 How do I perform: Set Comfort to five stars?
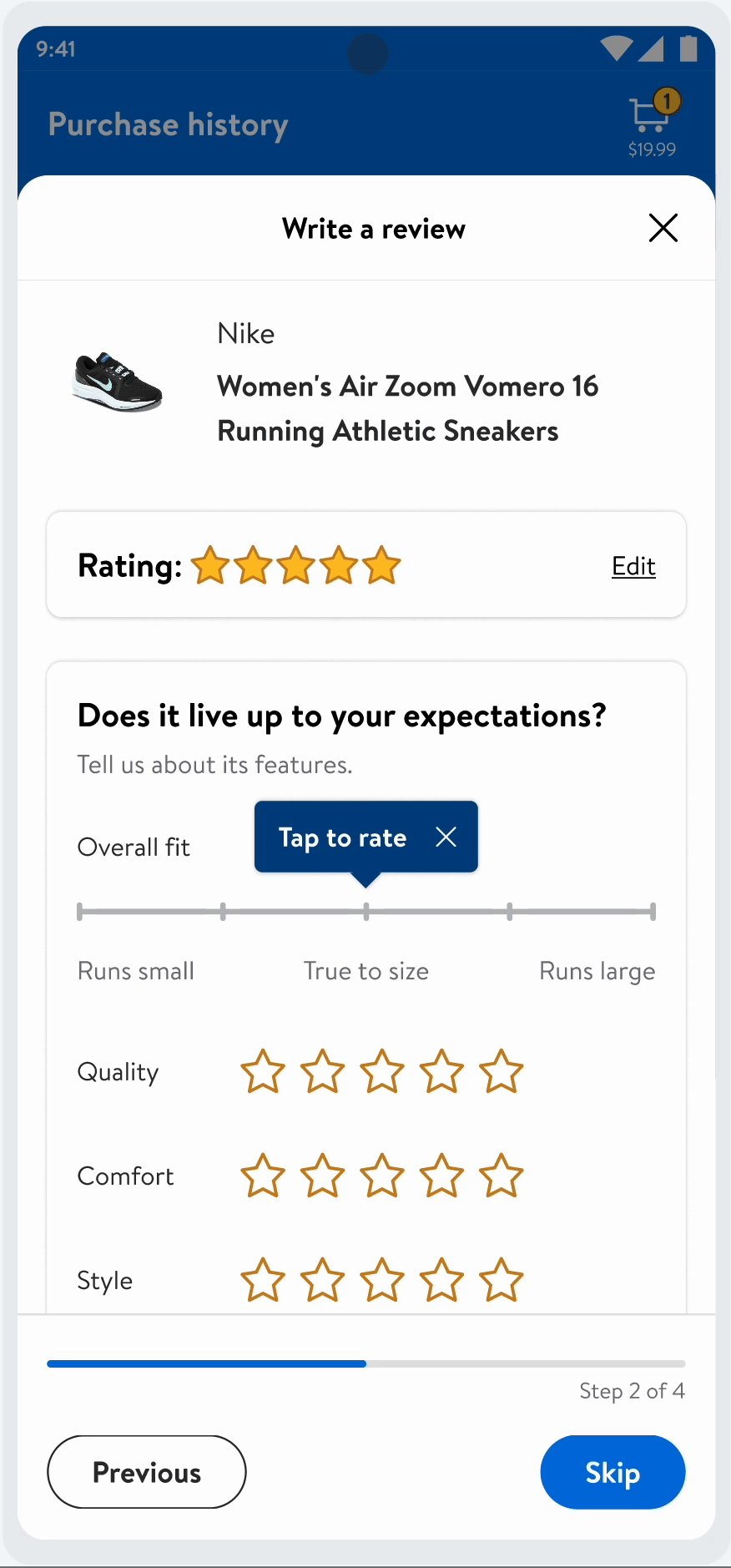coord(502,1176)
